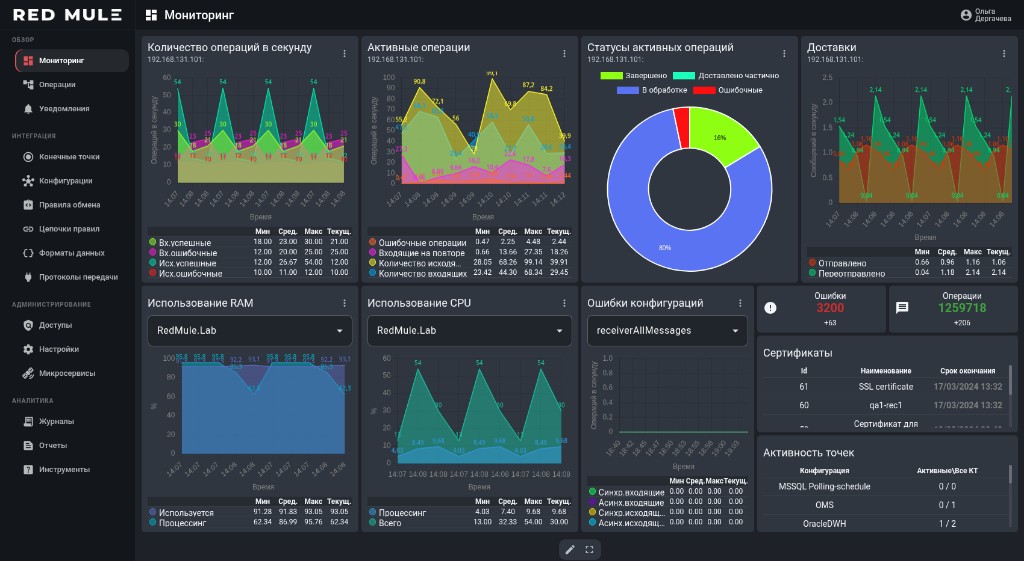Toggle Доставлено частично legend entry
1024x561 pixels.
tap(726, 76)
